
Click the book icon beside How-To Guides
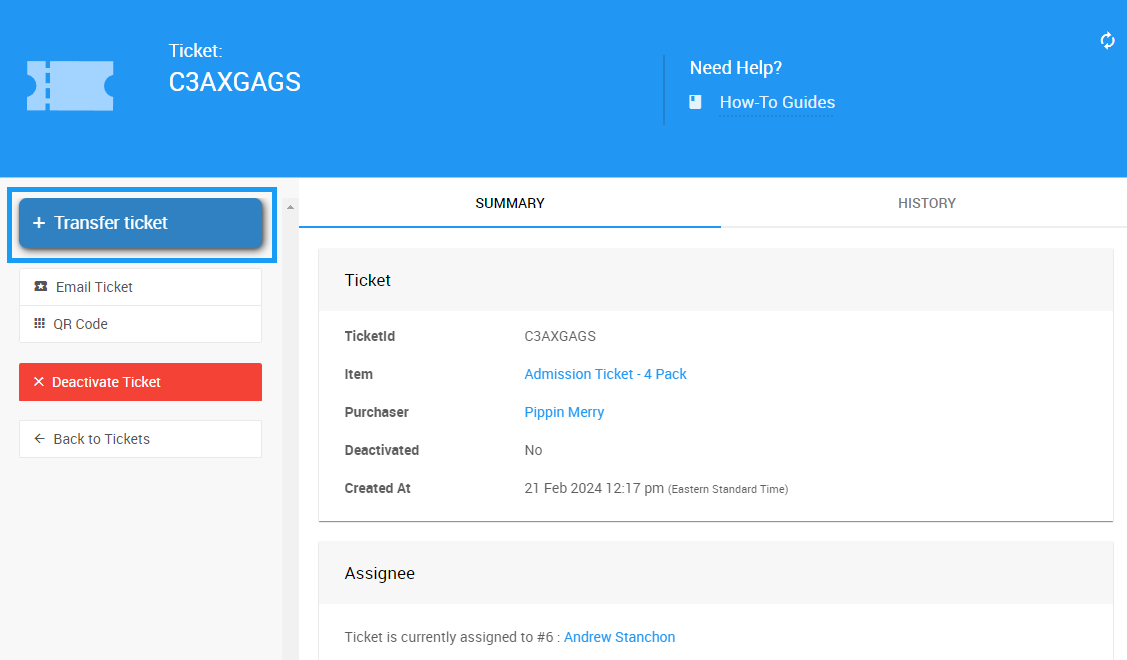[x=696, y=102]
